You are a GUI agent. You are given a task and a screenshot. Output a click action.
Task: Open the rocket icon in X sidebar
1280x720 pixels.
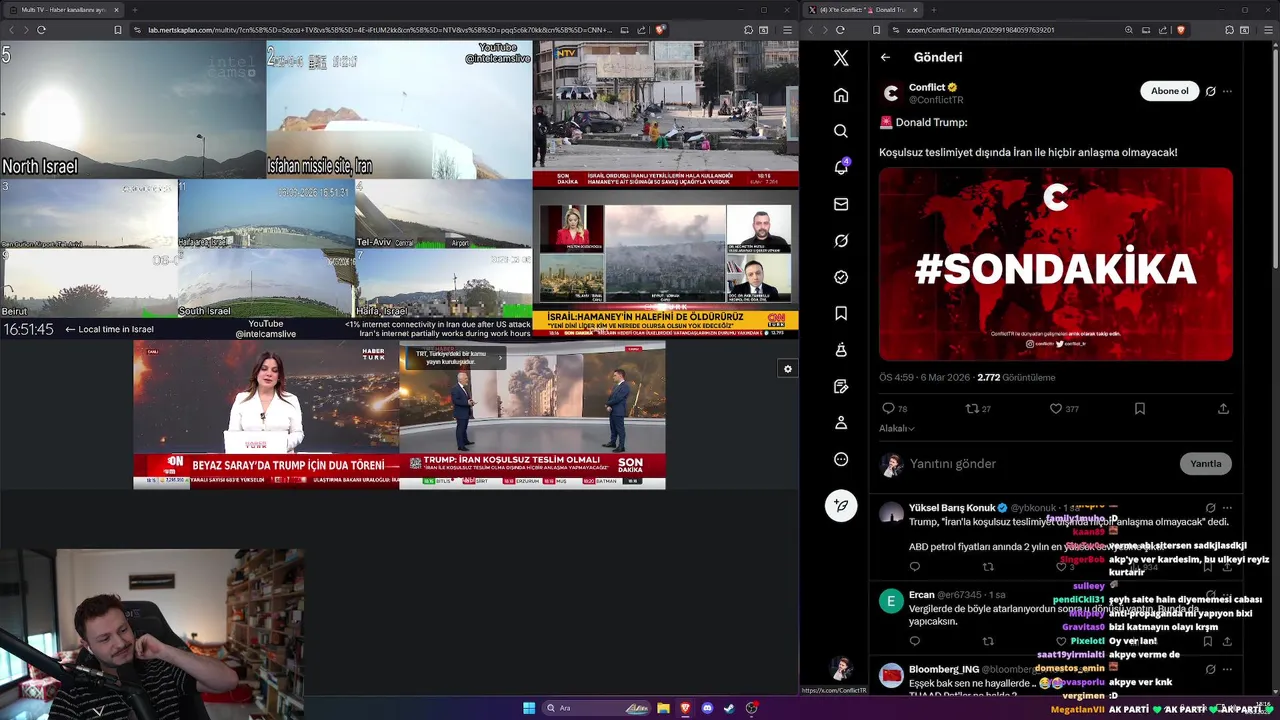click(841, 350)
